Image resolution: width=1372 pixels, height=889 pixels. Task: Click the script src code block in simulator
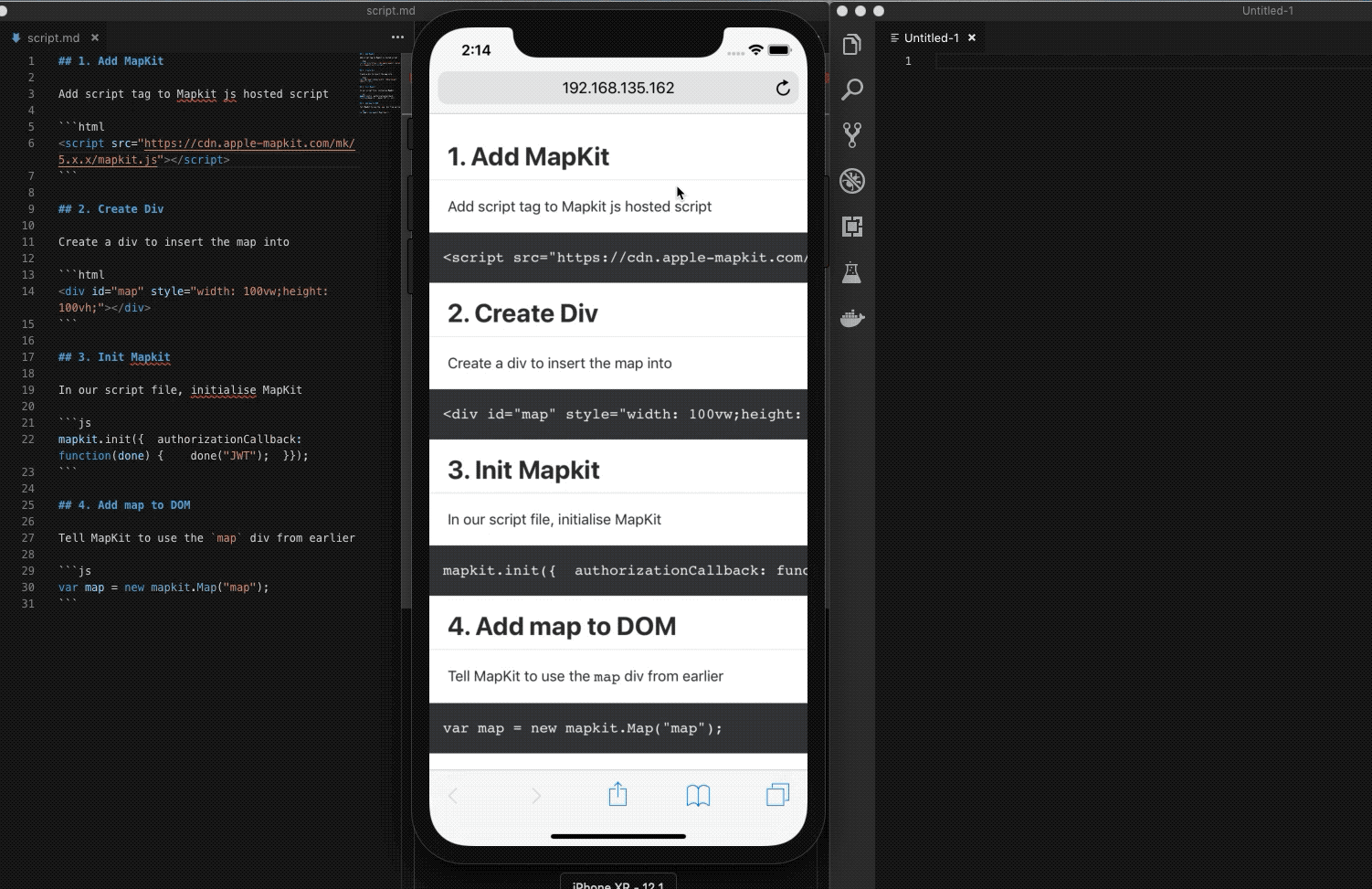[618, 258]
